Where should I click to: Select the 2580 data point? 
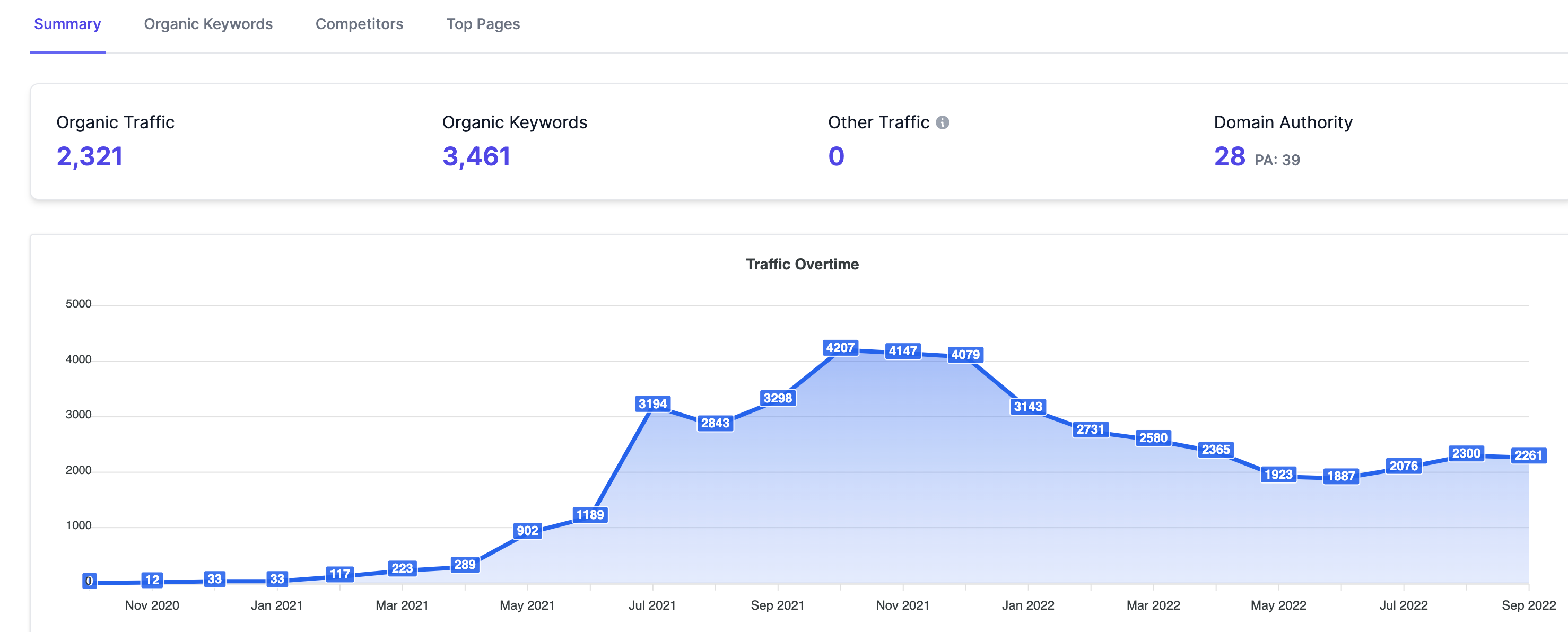pyautogui.click(x=1154, y=438)
